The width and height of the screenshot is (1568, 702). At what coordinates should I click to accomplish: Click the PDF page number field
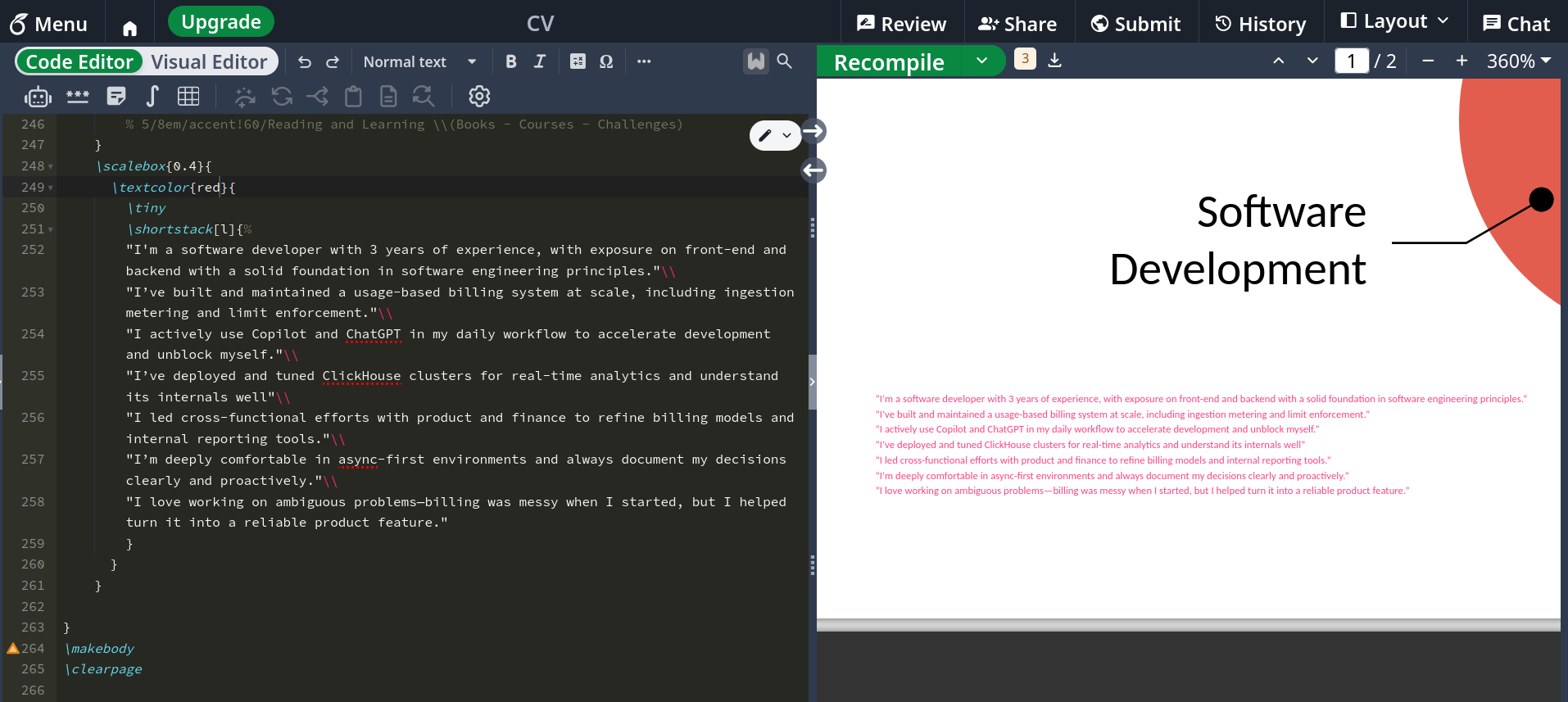[x=1351, y=61]
